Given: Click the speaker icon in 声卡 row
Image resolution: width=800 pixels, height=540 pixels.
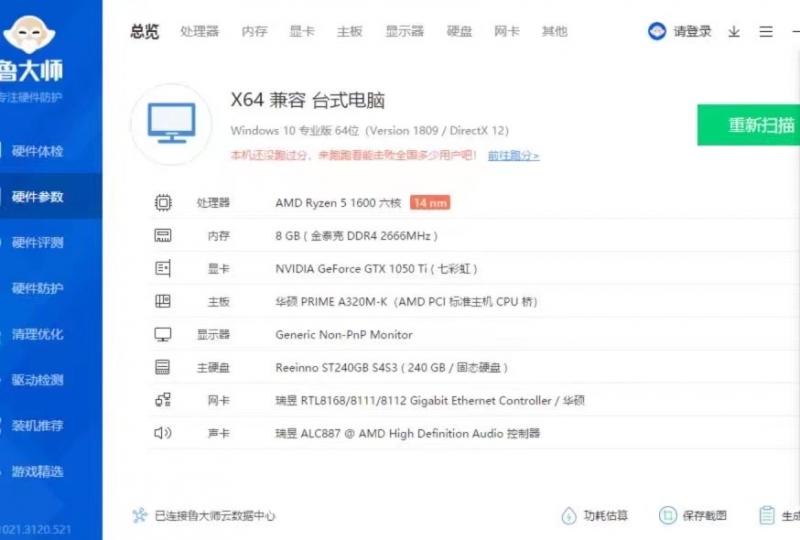Looking at the screenshot, I should tap(163, 433).
